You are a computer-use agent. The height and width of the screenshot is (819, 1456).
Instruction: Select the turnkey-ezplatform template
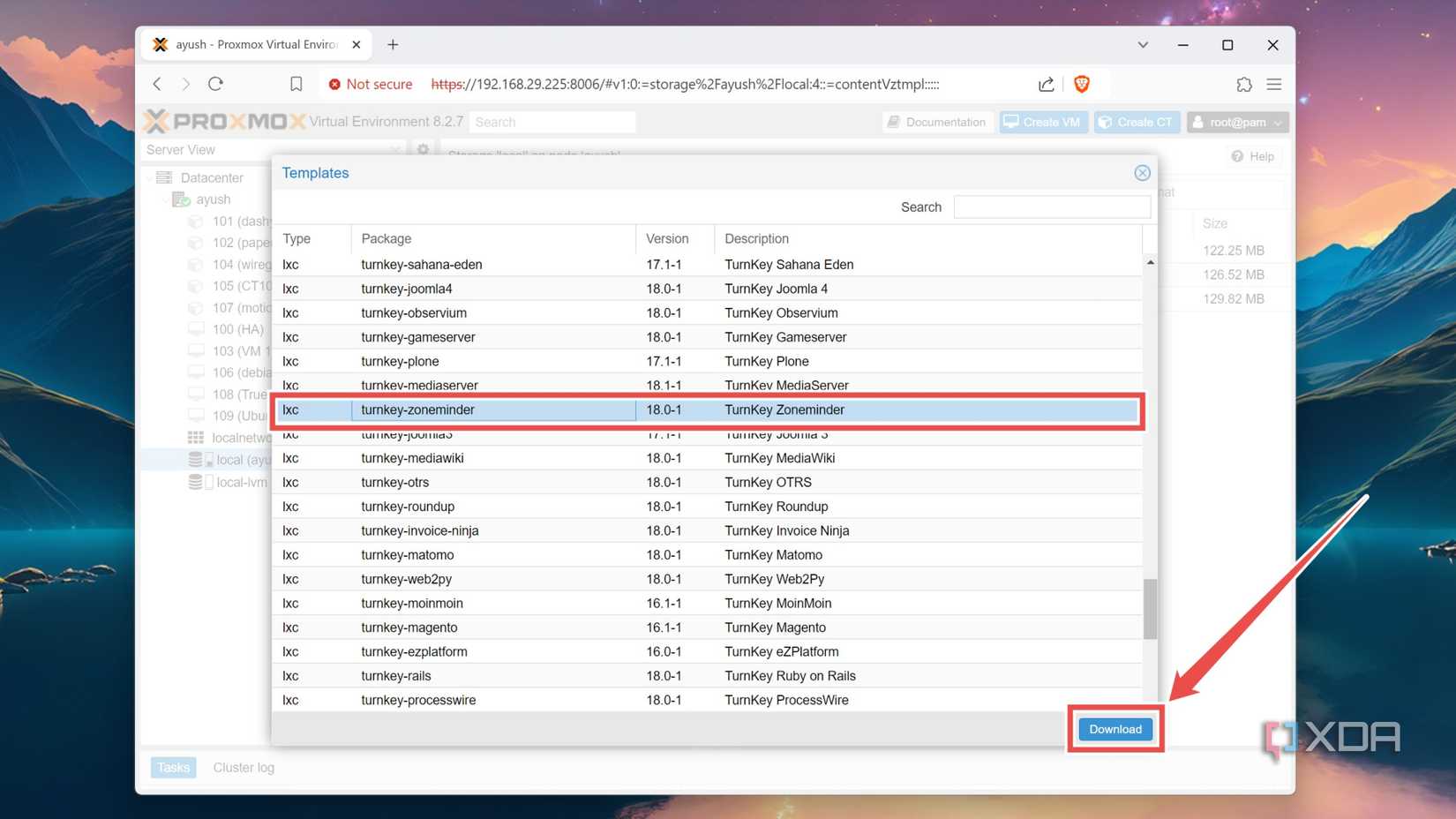coord(707,652)
